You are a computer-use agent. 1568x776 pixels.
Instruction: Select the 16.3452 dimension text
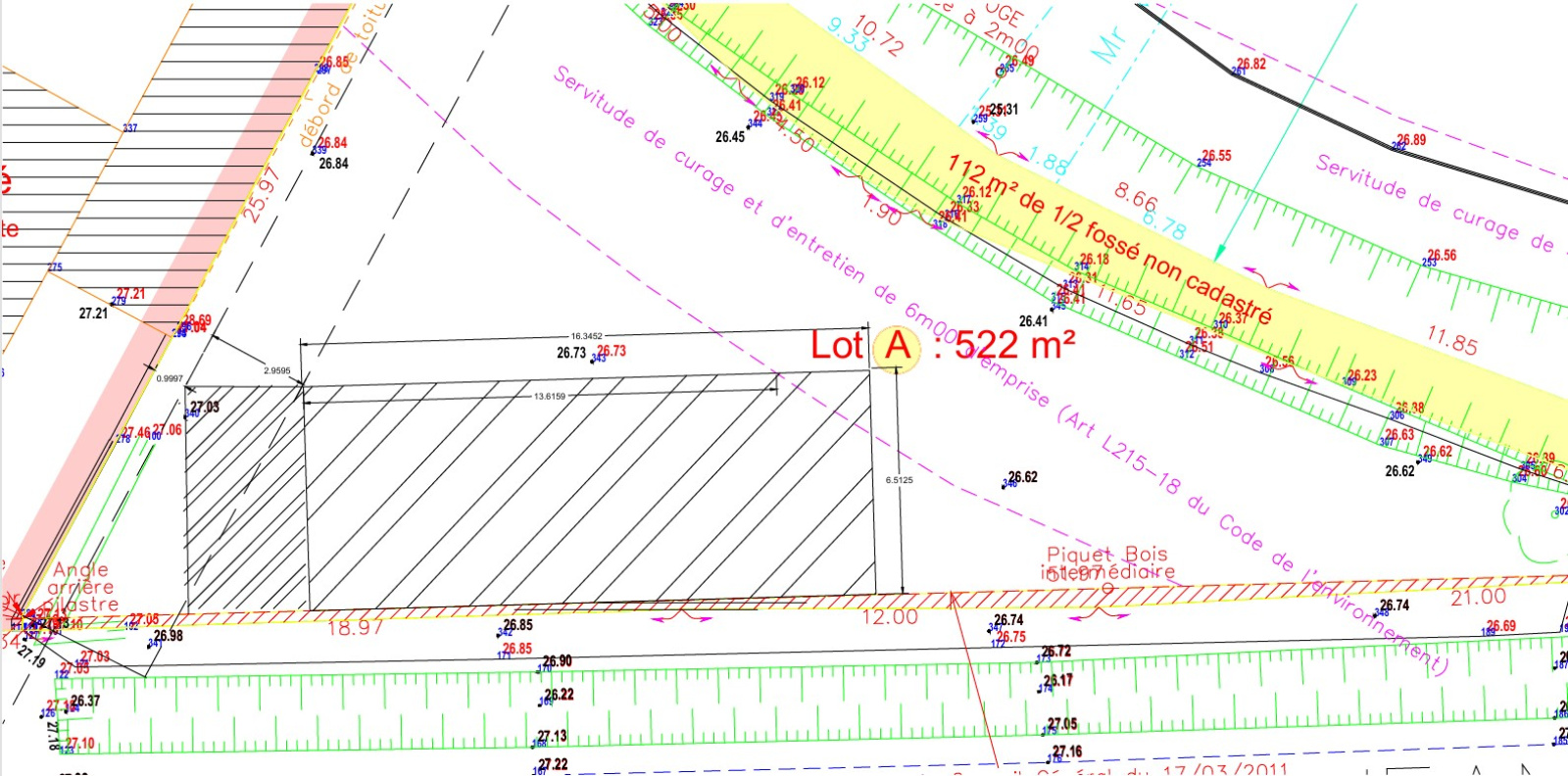[x=587, y=336]
